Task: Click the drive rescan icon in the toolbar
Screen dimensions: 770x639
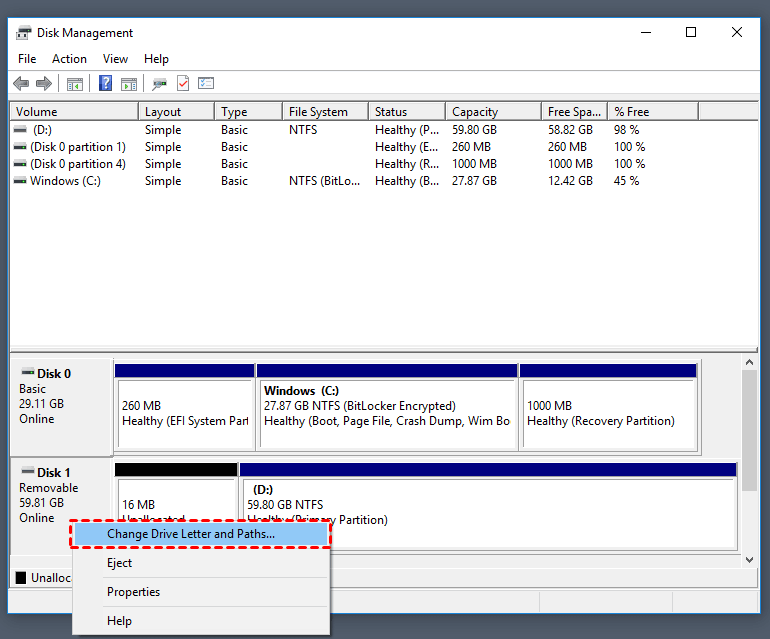Action: click(x=160, y=84)
